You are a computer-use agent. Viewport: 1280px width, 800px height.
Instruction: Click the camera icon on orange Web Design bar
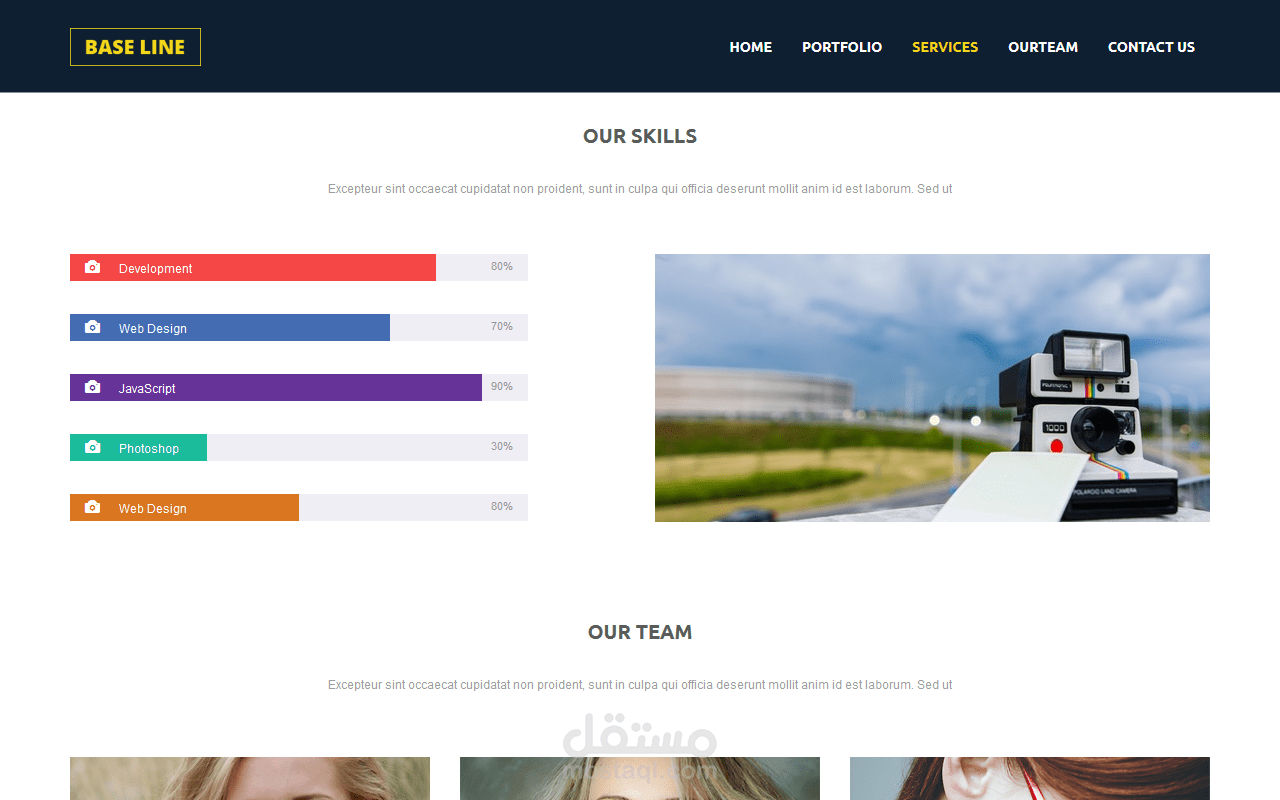point(93,507)
